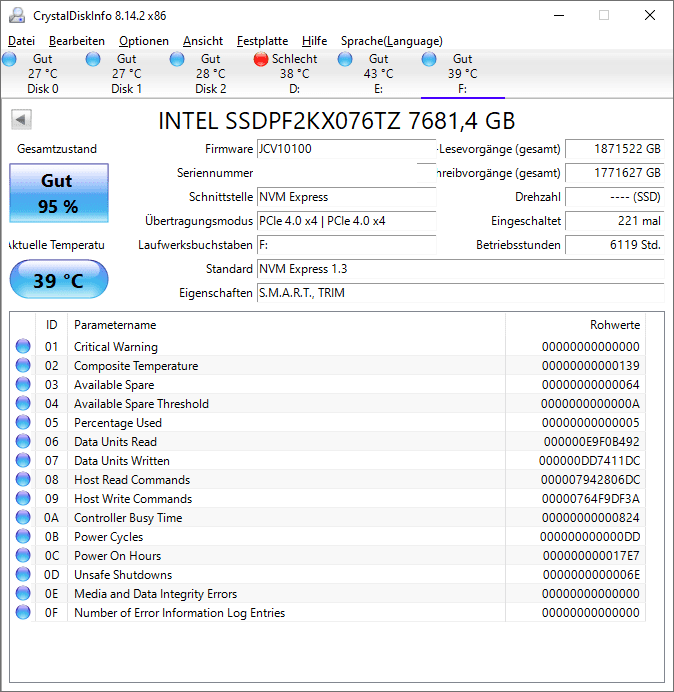This screenshot has height=692, width=674.
Task: Click status orb of Data Units Written row
Action: point(23,460)
